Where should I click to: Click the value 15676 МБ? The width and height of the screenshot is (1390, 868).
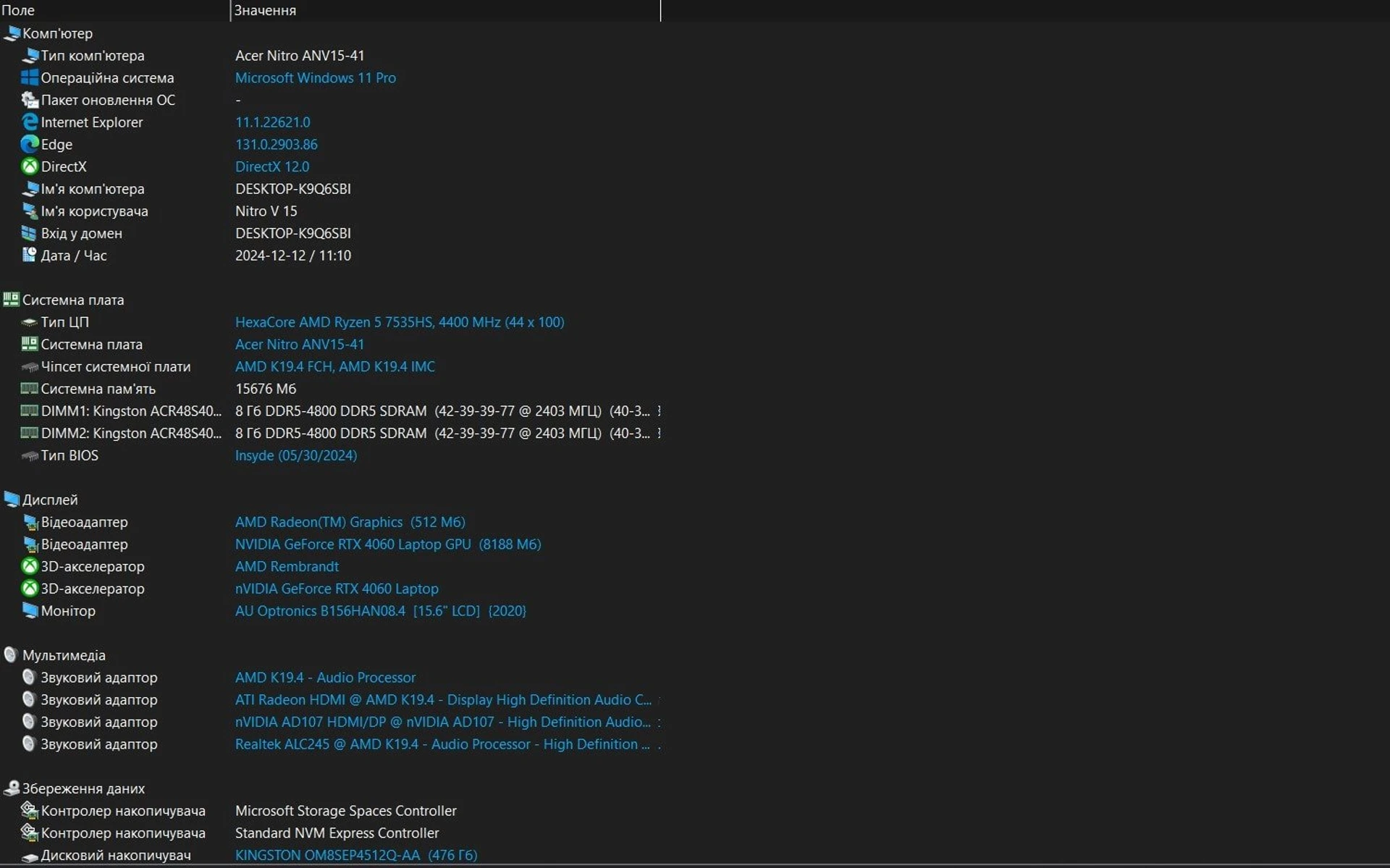tap(266, 389)
